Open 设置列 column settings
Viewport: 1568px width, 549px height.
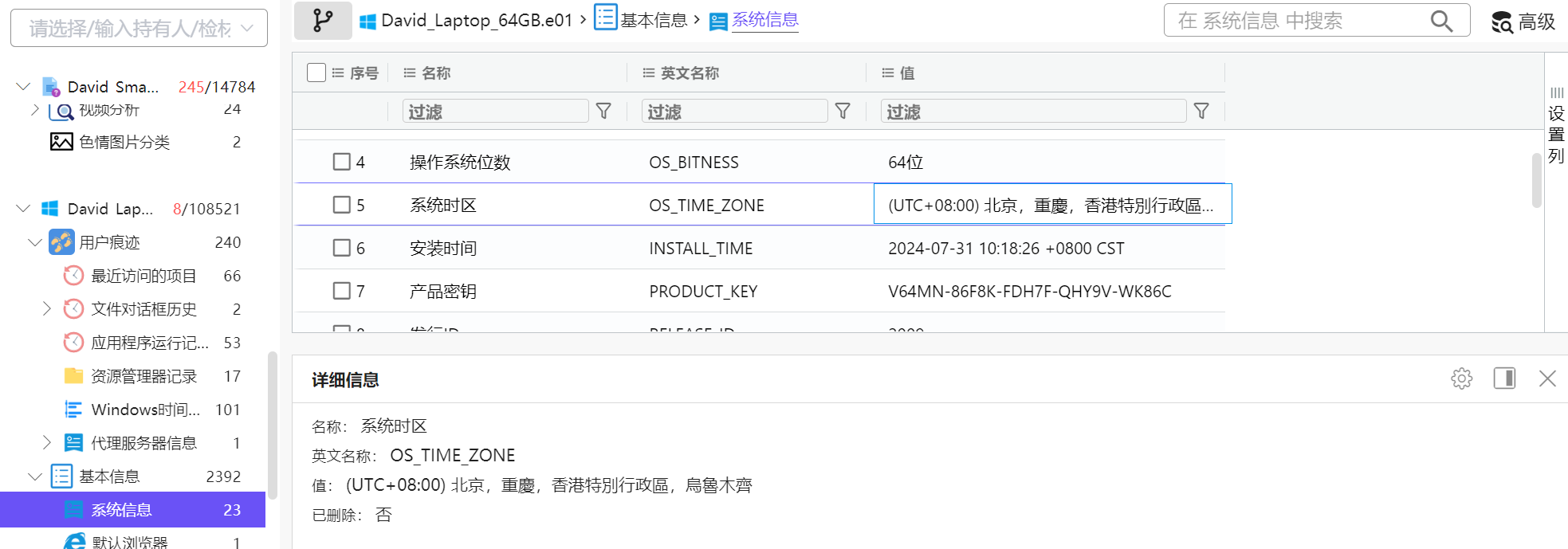click(1556, 125)
